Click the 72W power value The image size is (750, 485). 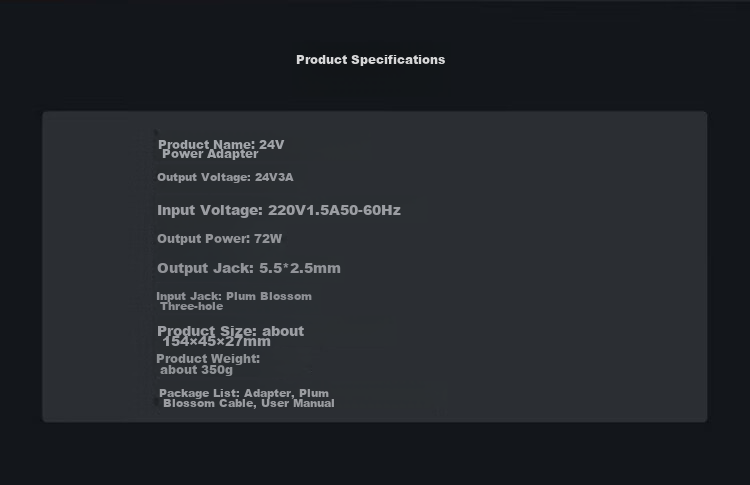(268, 238)
